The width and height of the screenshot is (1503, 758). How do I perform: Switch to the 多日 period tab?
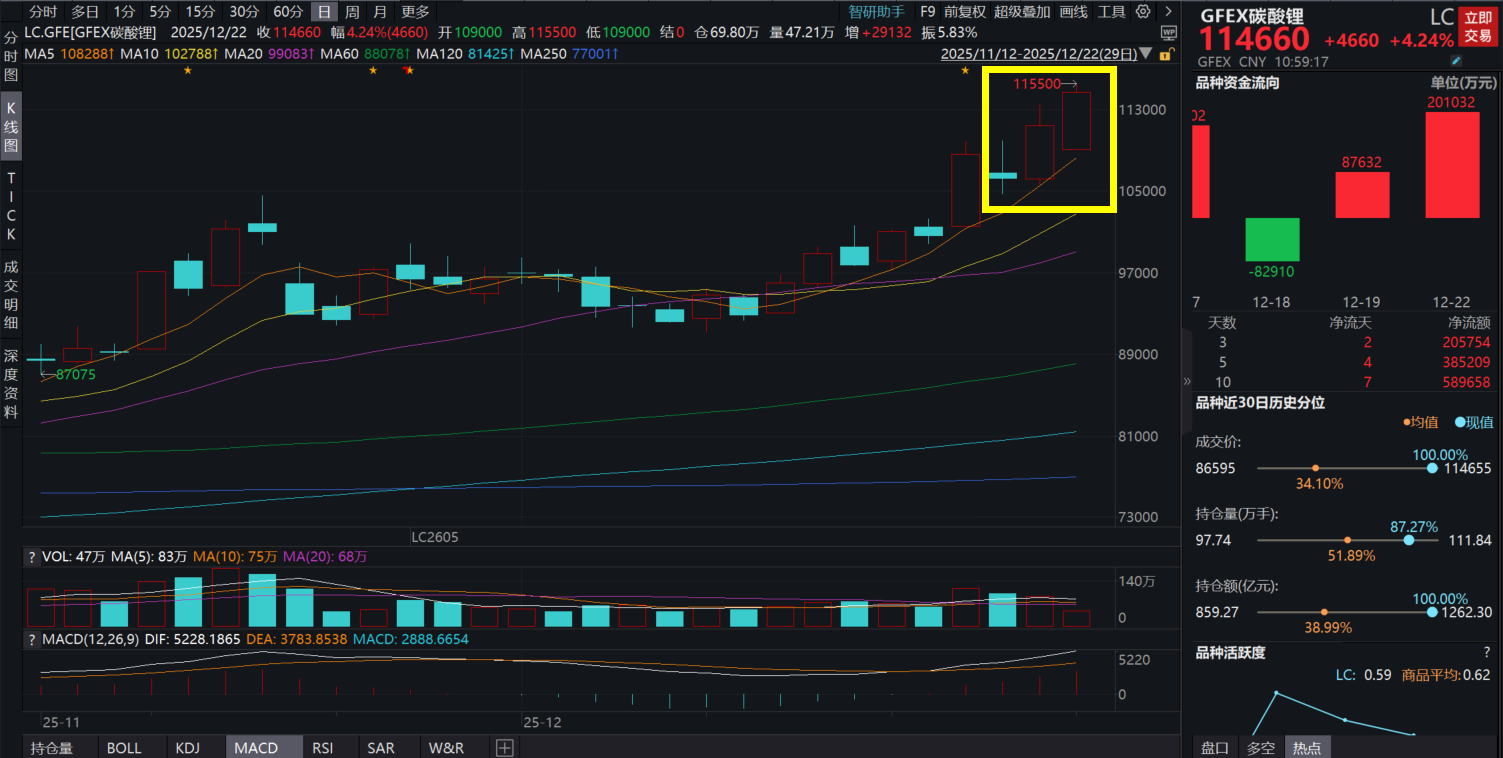tap(85, 12)
